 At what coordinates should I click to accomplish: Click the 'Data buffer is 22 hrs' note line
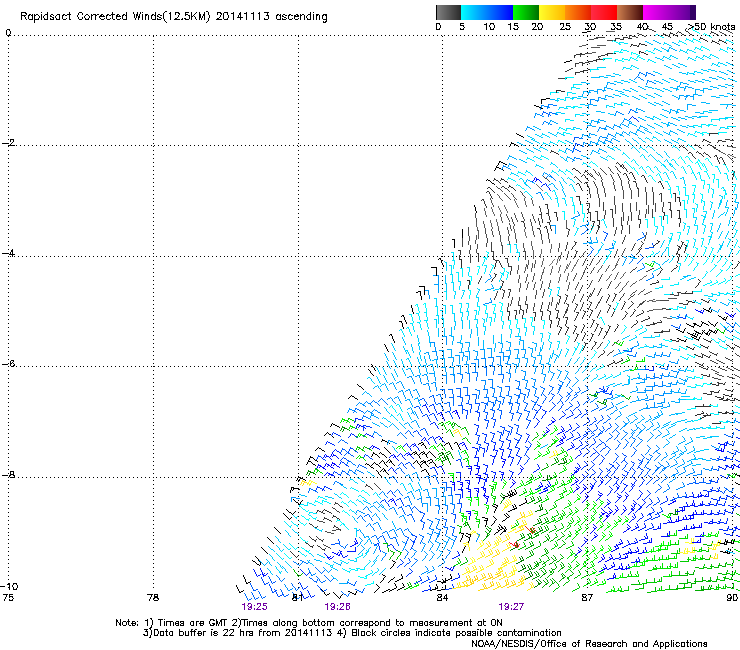352,633
